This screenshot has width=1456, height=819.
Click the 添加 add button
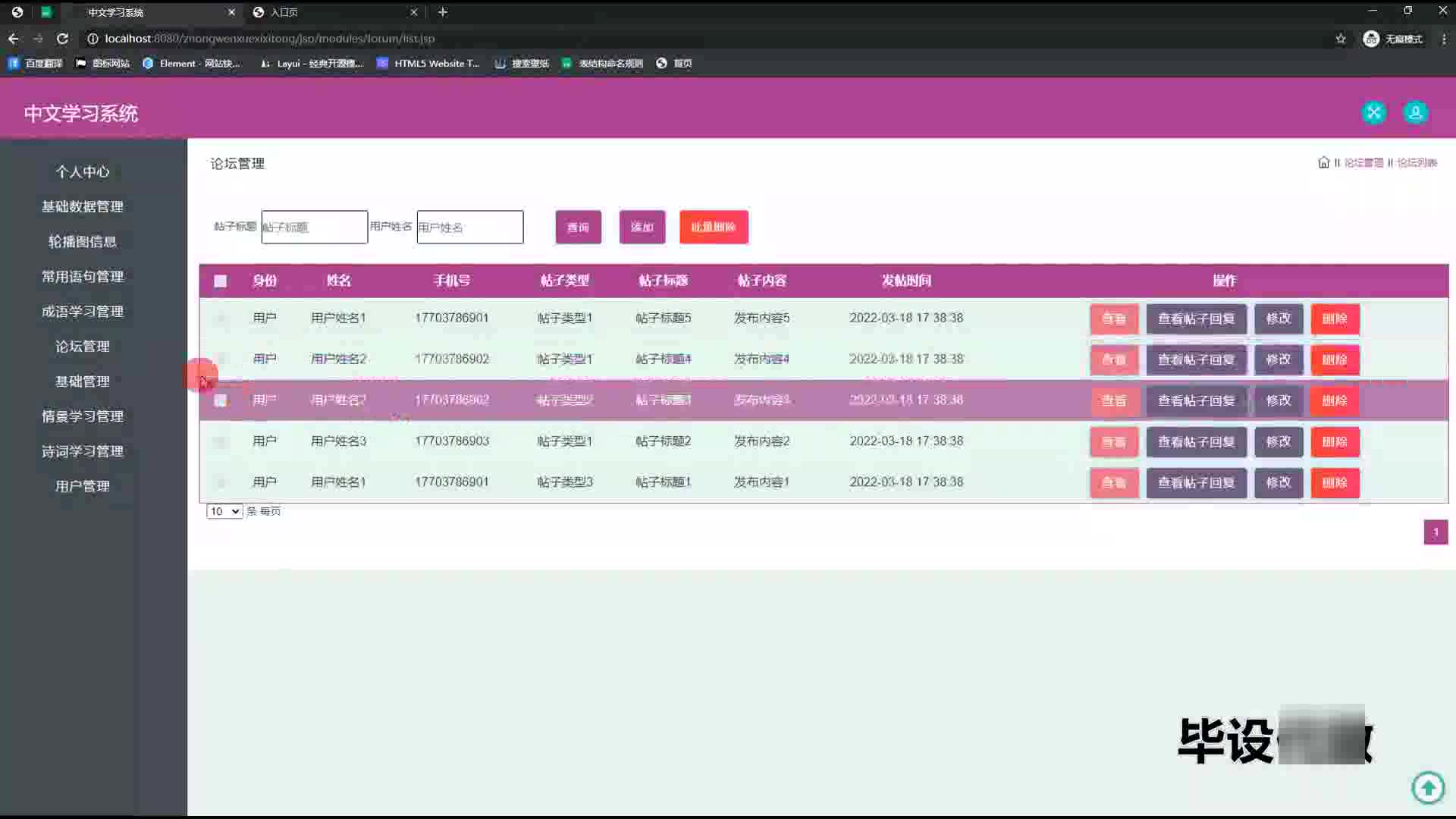[x=642, y=227]
